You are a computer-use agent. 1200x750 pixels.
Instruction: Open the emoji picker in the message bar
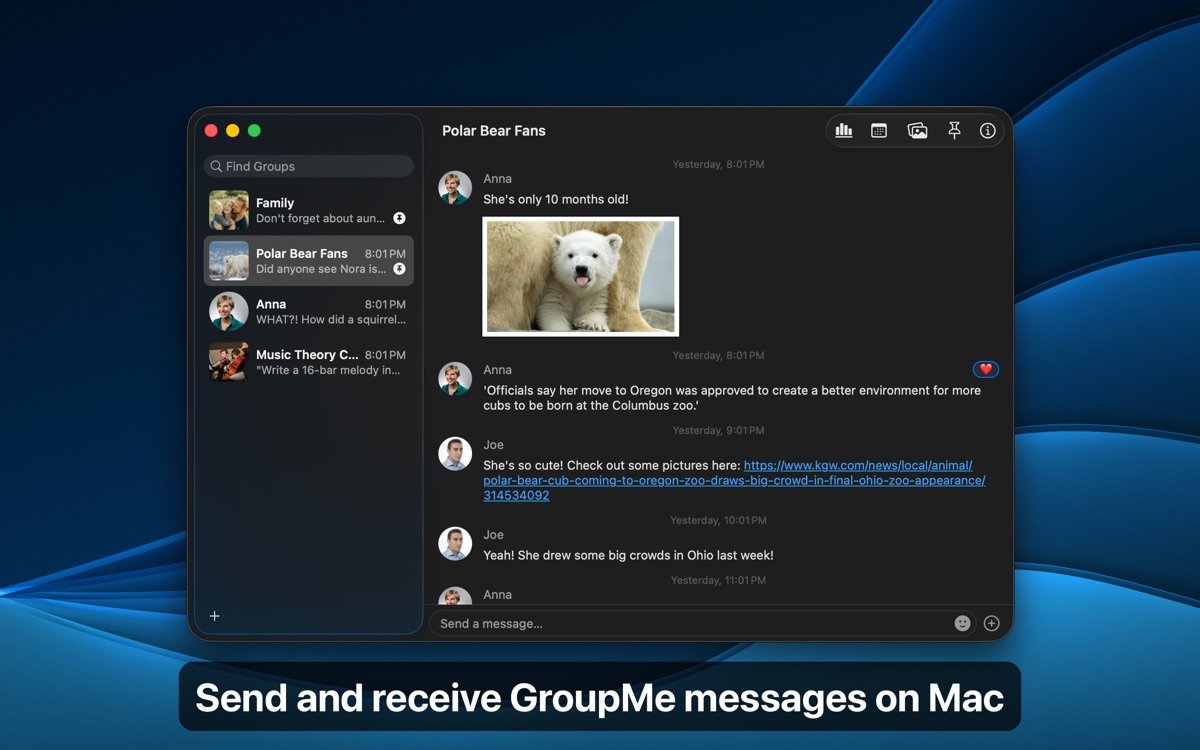(961, 622)
